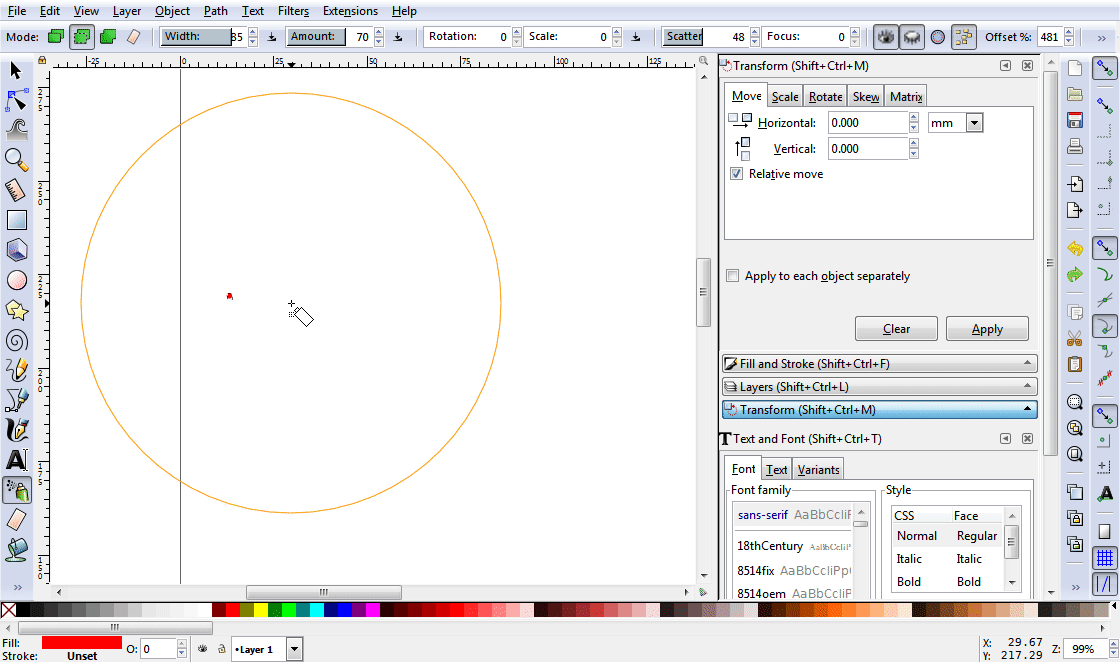Activate the Calligraphy tool

(15, 430)
